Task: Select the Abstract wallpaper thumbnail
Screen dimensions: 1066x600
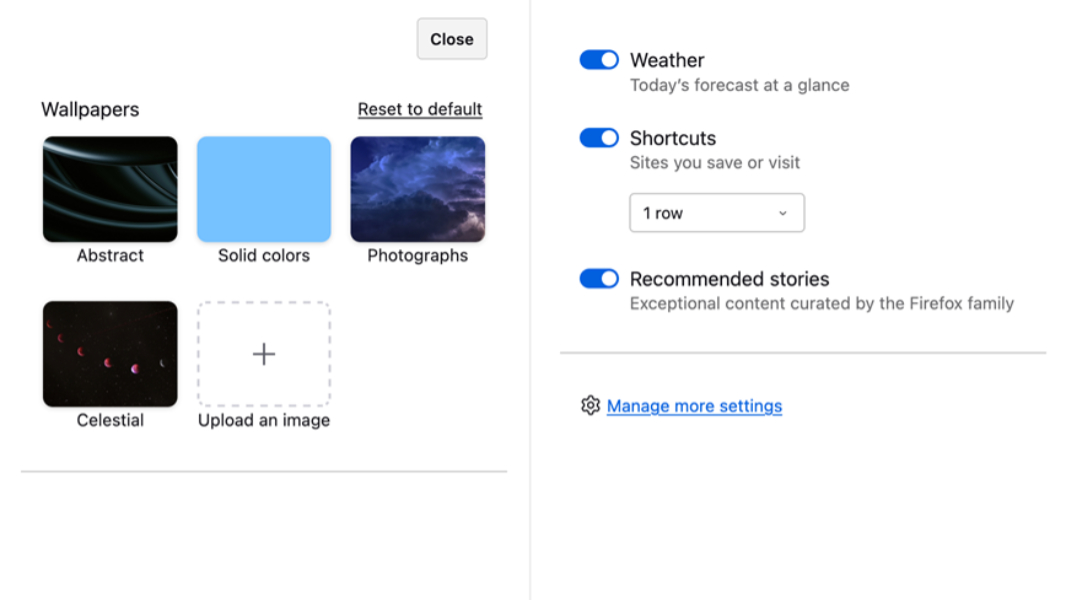Action: click(x=110, y=188)
